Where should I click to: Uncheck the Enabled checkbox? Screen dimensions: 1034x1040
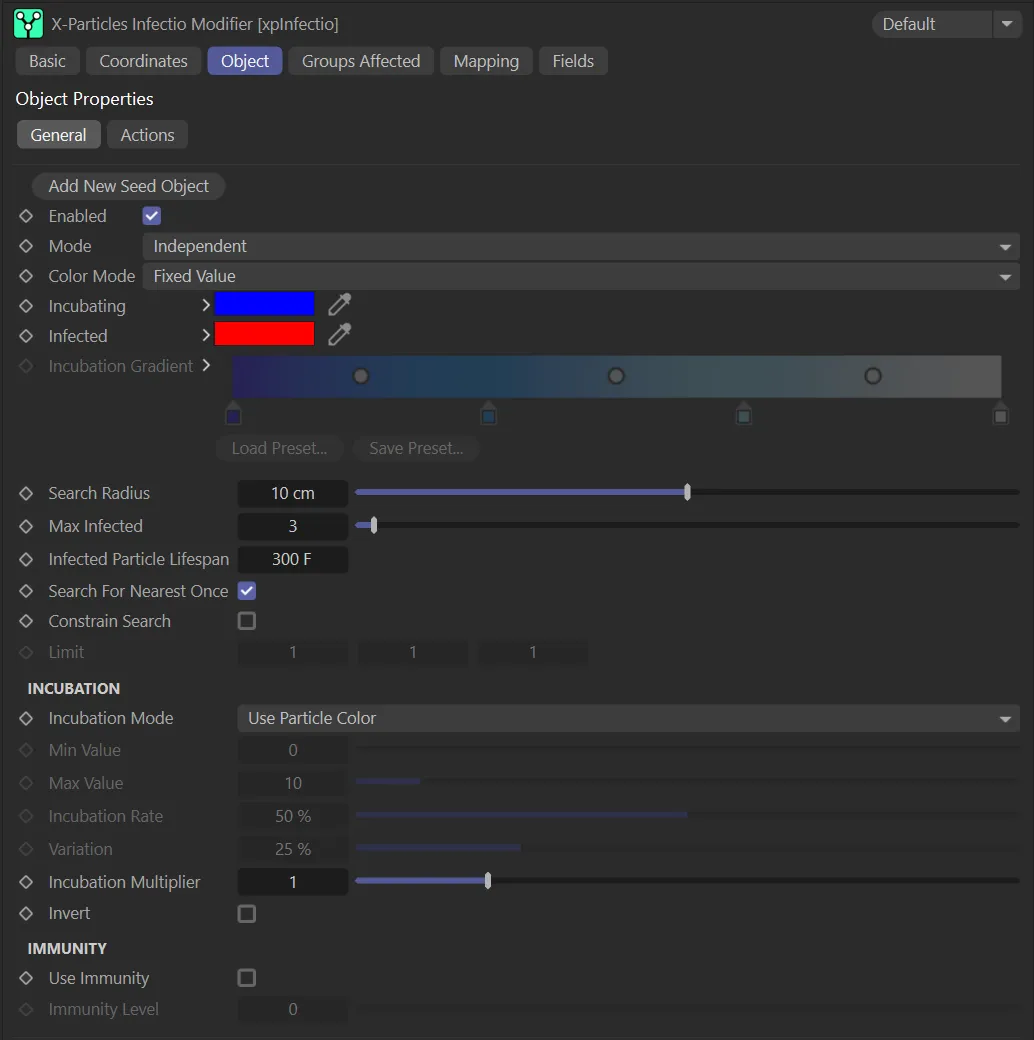(152, 216)
